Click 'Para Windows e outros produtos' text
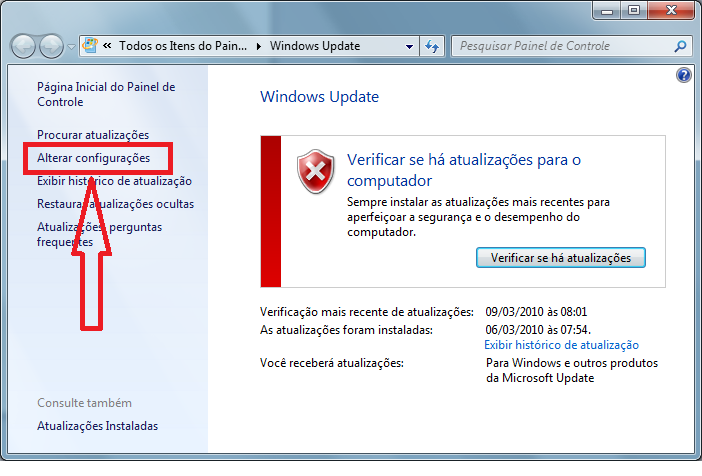The height and width of the screenshot is (476, 702). coord(572,363)
